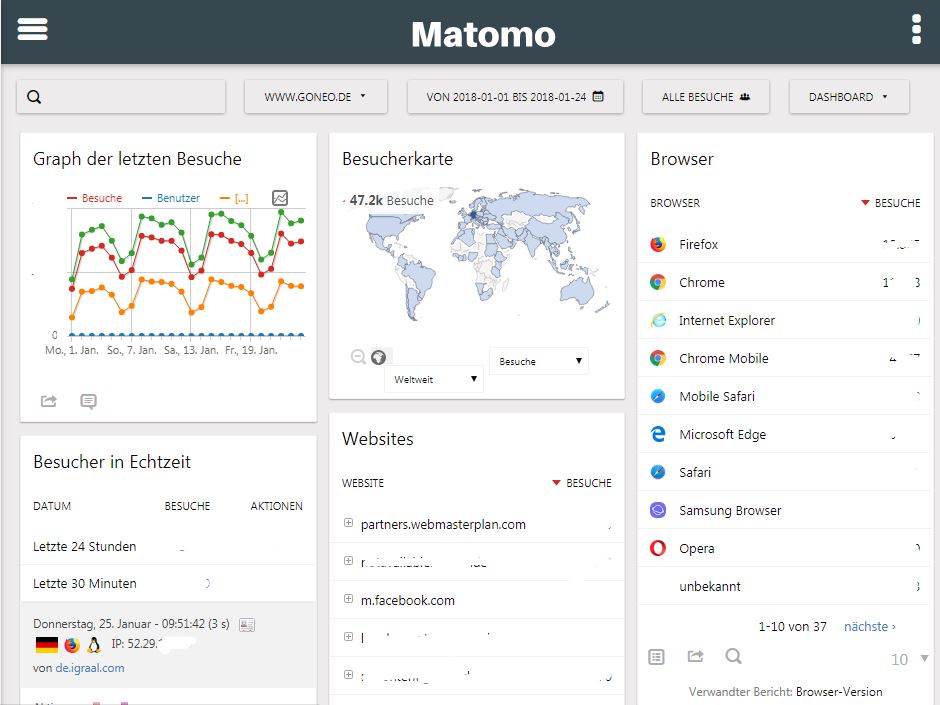Toggle the [...] series in graph legend
940x705 pixels.
[234, 198]
